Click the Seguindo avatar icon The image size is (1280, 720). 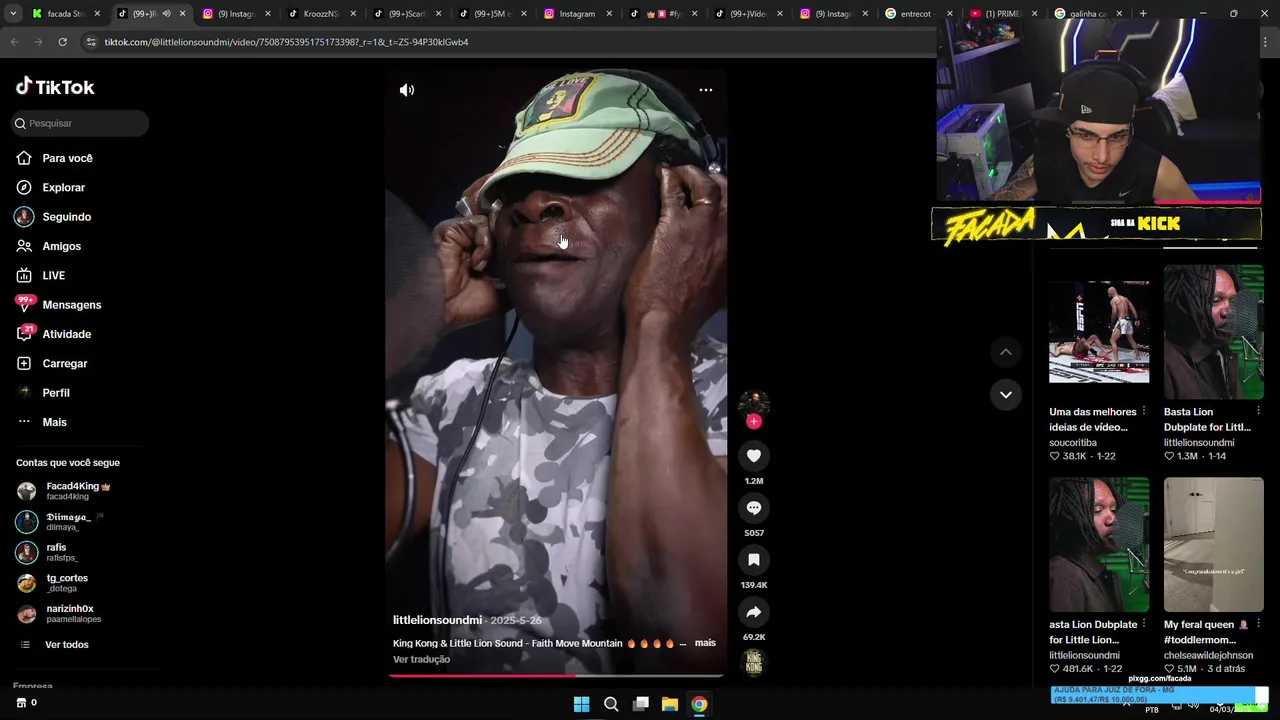pyautogui.click(x=24, y=217)
